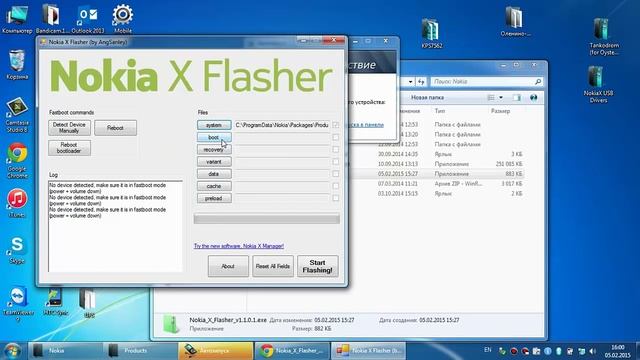Open the Mobile gear desktop icon
This screenshot has height=360, width=640.
pyautogui.click(x=122, y=18)
